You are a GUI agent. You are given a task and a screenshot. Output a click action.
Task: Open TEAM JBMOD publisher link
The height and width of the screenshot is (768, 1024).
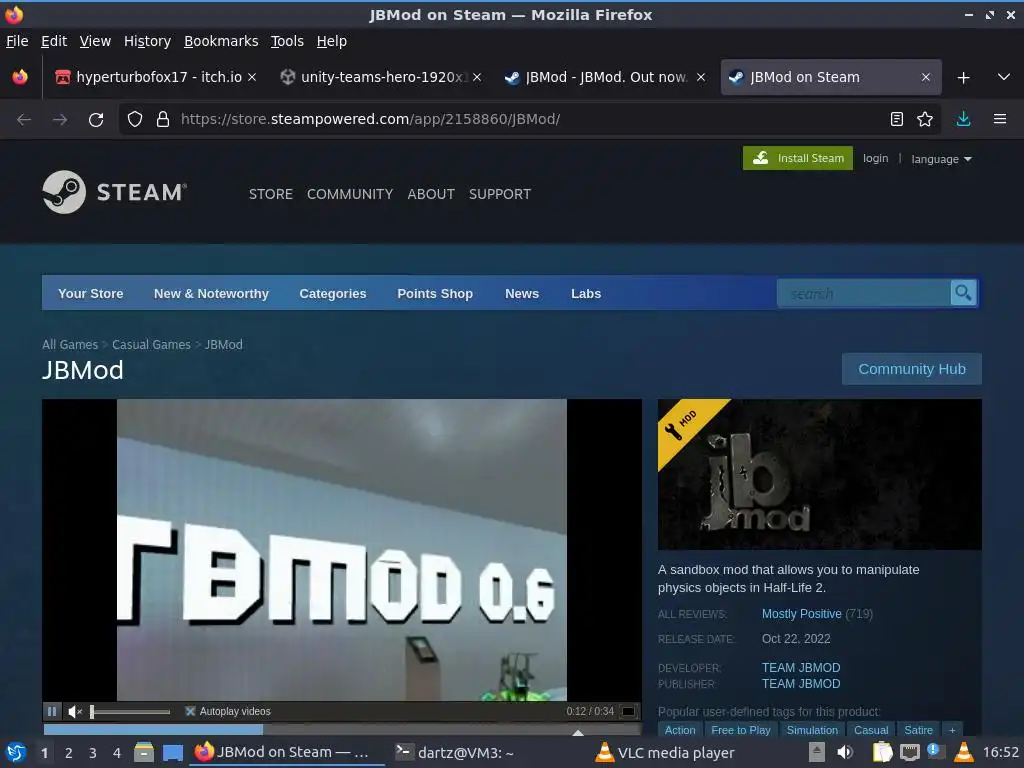[801, 684]
